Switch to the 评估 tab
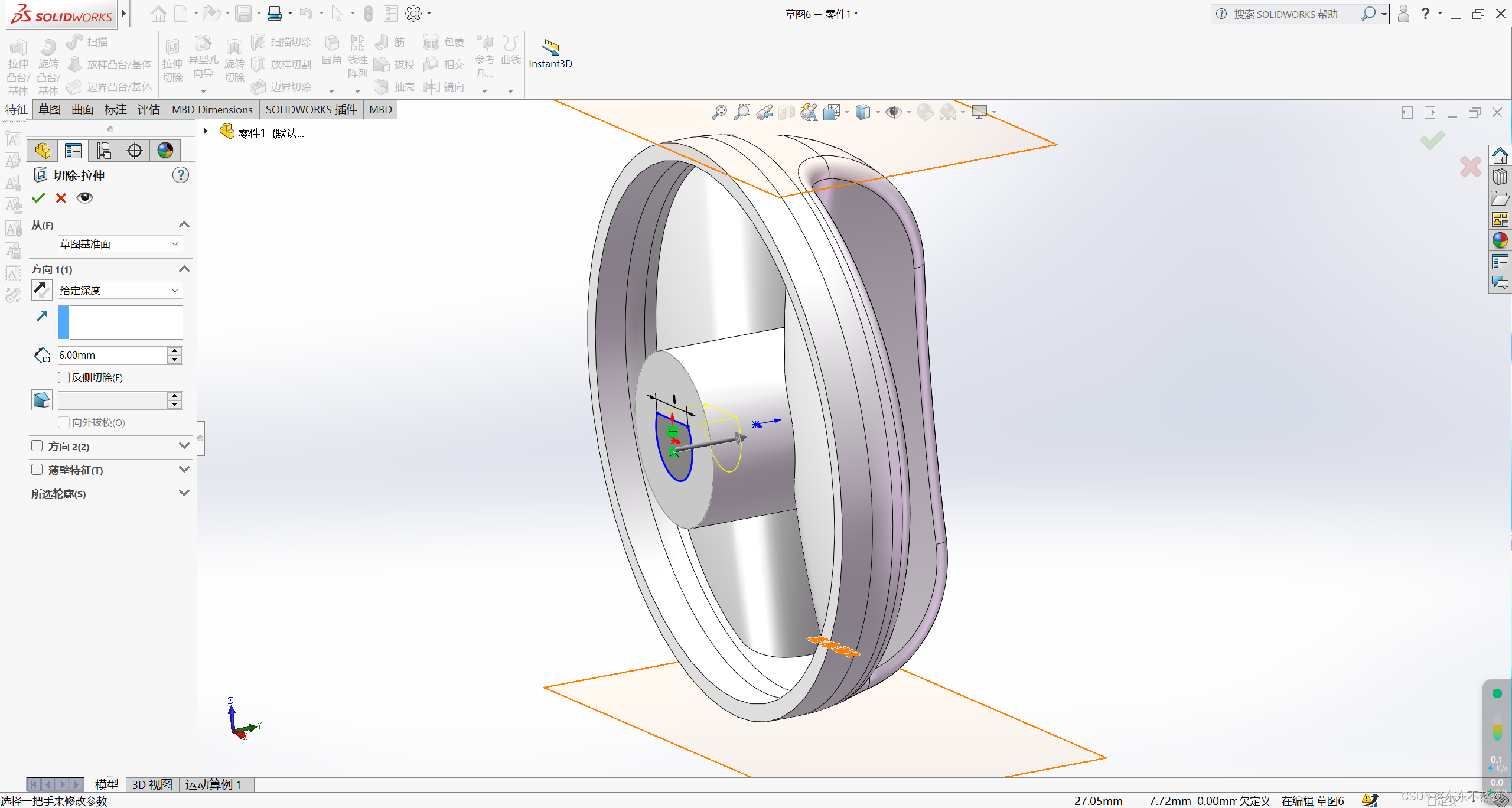 tap(149, 109)
